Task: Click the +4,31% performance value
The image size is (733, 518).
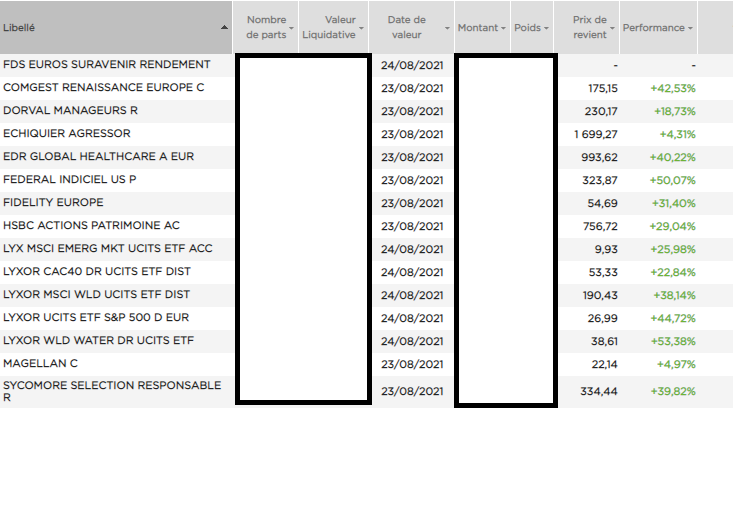Action: tap(677, 134)
